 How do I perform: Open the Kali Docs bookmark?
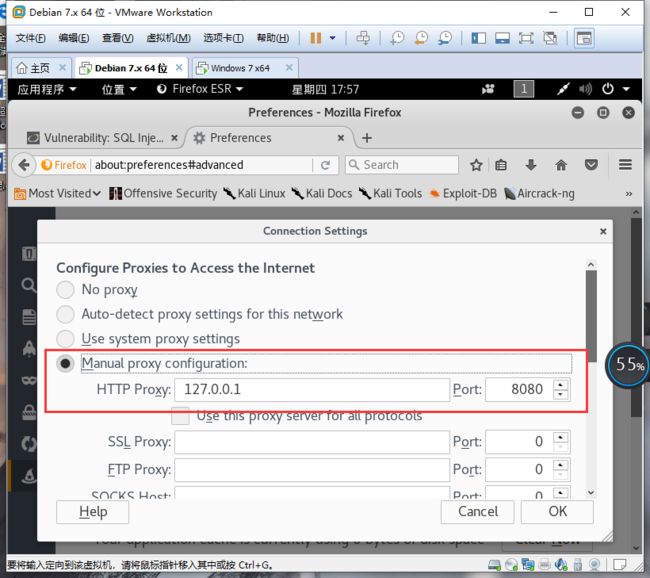click(x=322, y=194)
